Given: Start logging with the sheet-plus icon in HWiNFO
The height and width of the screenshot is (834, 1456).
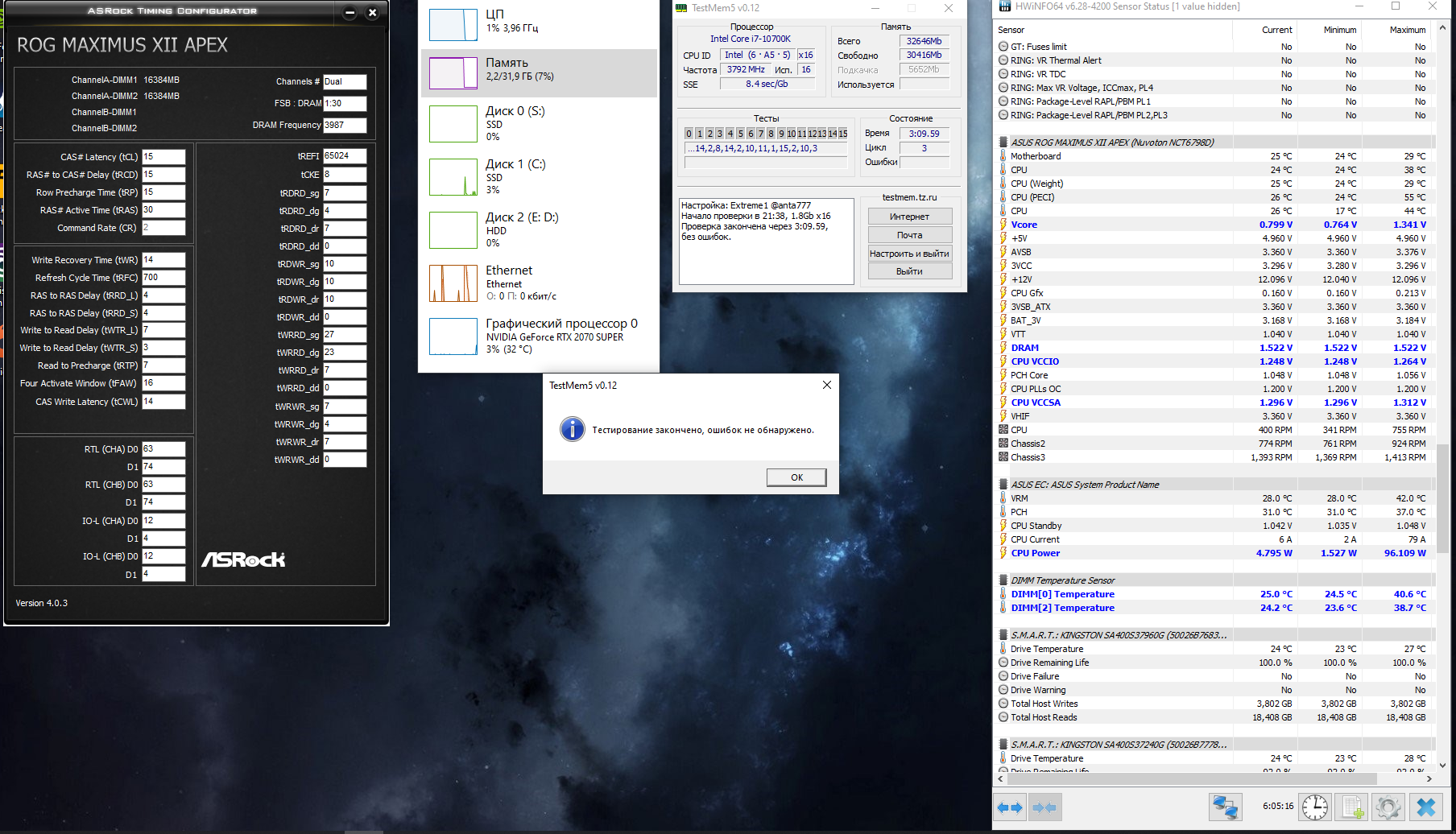Looking at the screenshot, I should tap(1352, 807).
